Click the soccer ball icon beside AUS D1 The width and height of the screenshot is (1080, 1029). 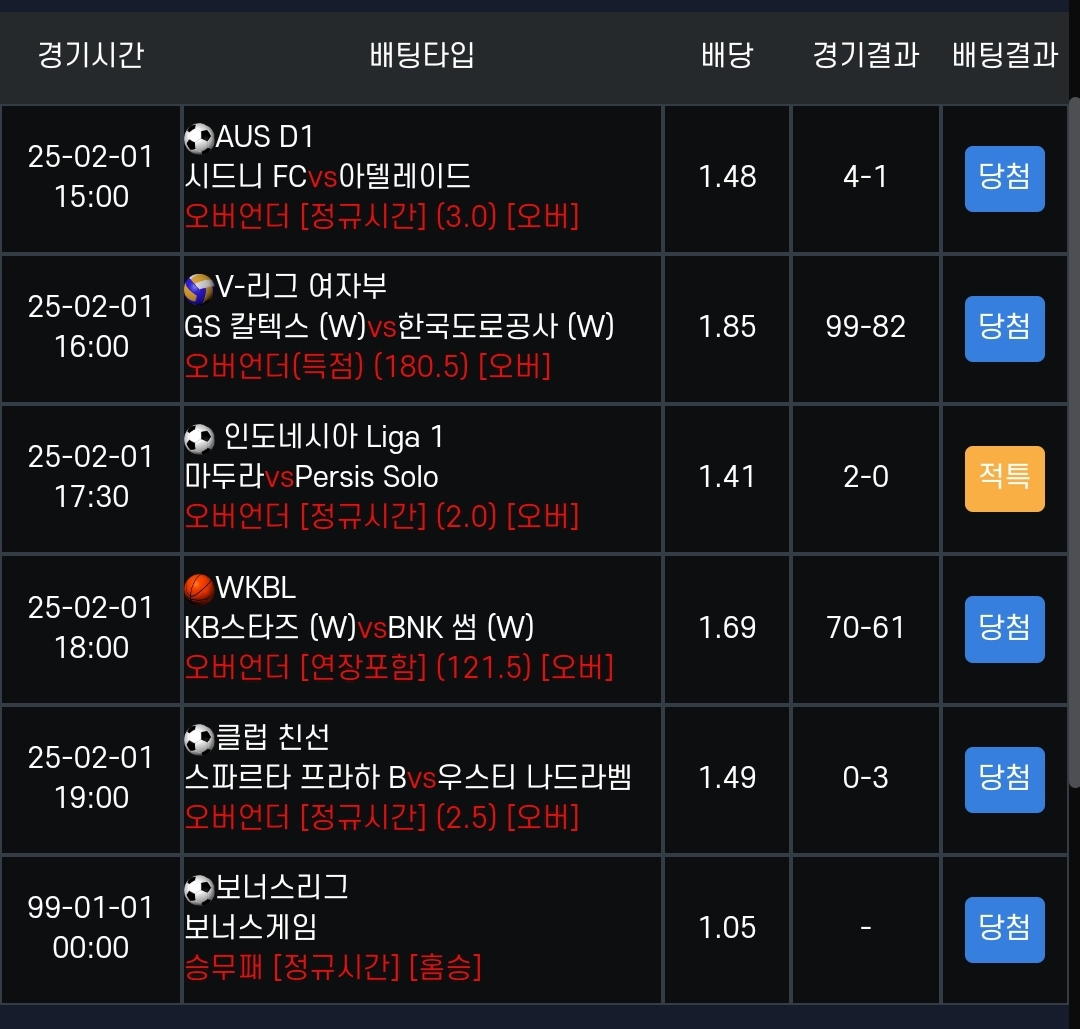(200, 137)
